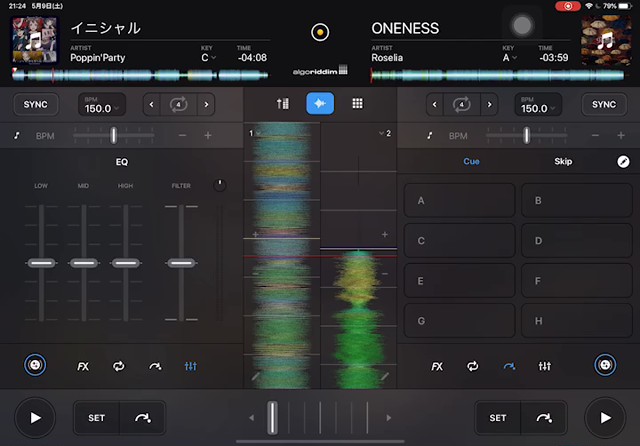
Task: Open mixer levels view icon
Action: click(x=282, y=104)
